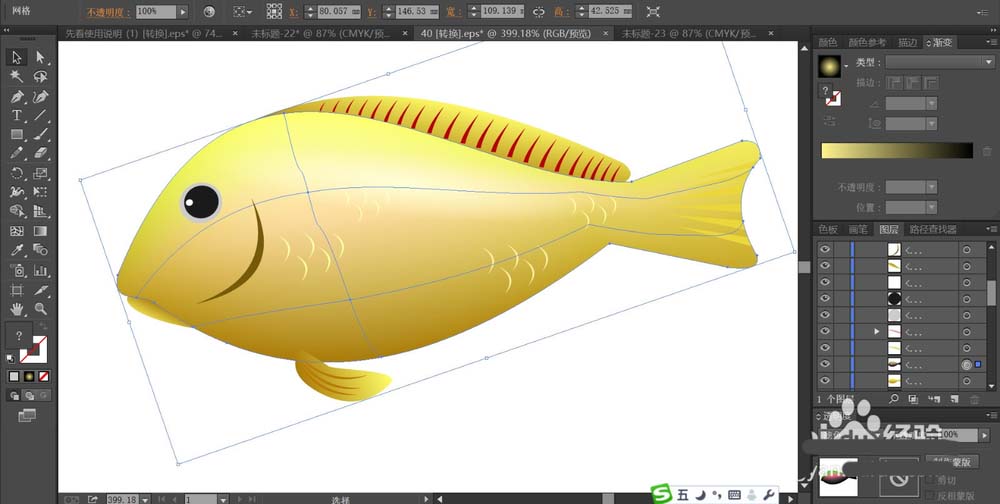Click the gradient slider bar
The height and width of the screenshot is (504, 1000).
pyautogui.click(x=897, y=151)
